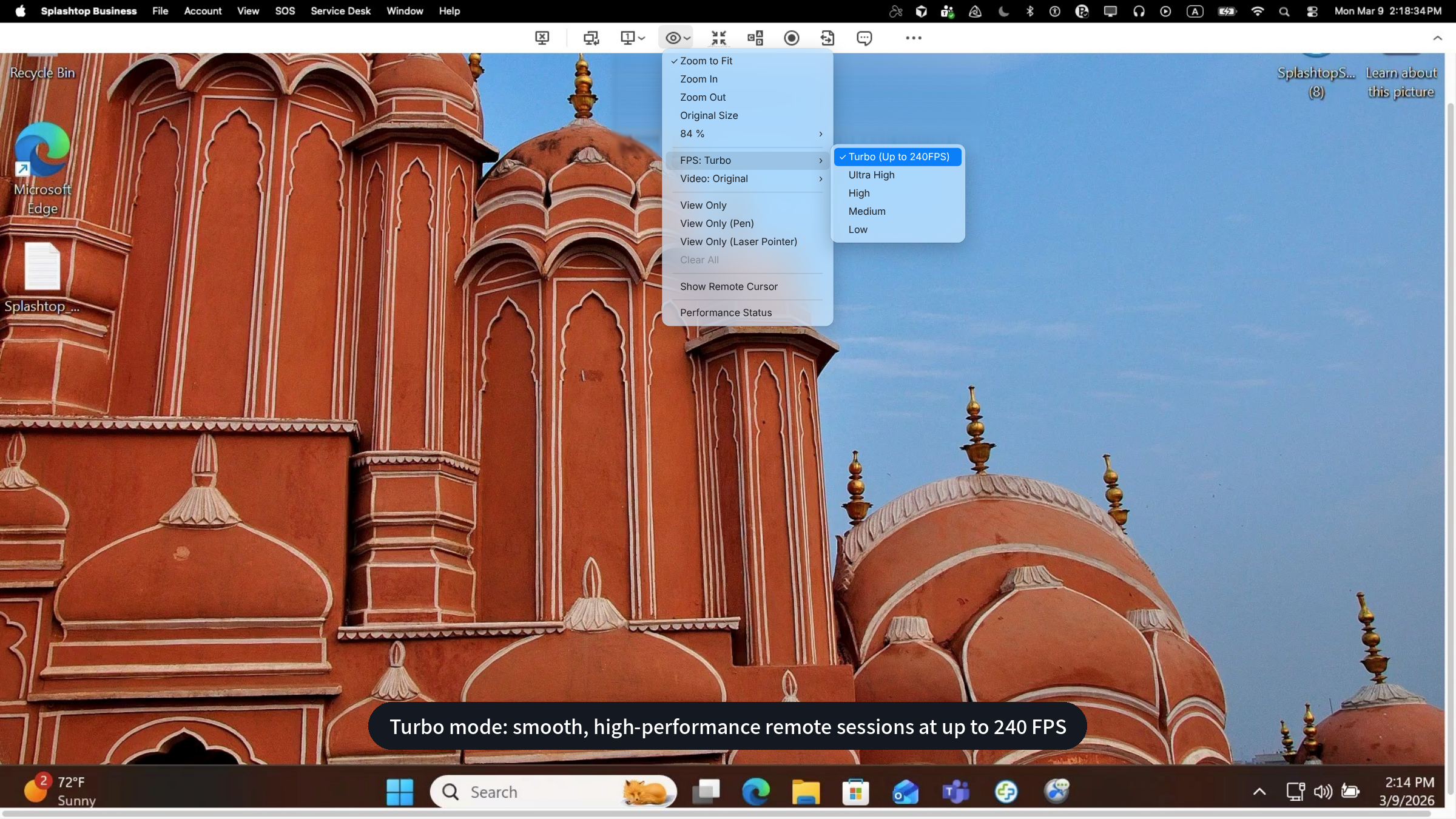This screenshot has width=1456, height=819.
Task: Open the monitor selection dropdown icon
Action: point(633,38)
